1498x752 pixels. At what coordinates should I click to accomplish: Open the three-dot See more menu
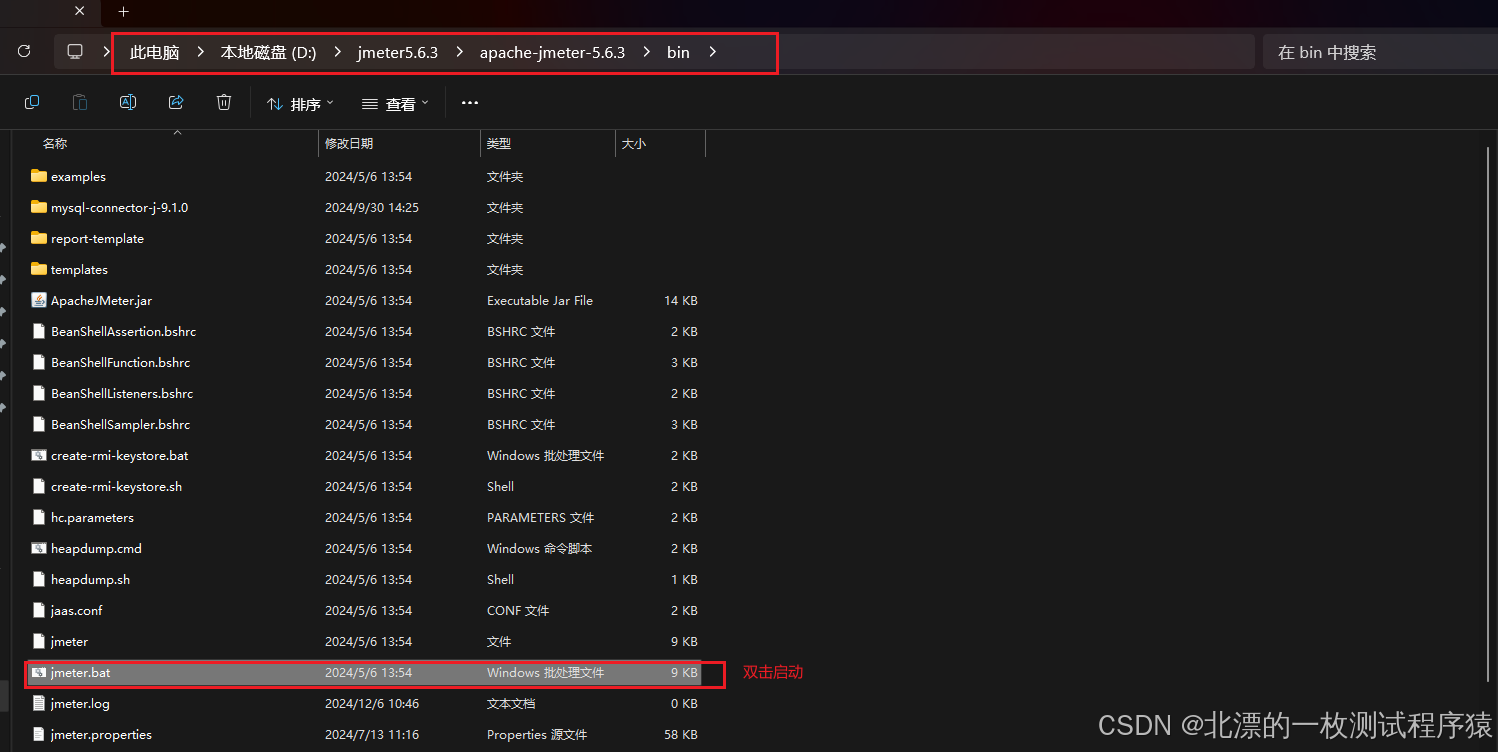470,103
